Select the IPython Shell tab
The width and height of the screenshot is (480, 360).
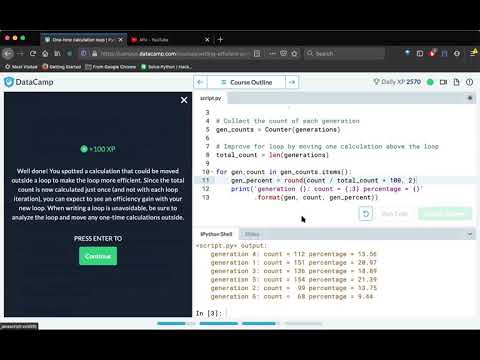coord(216,234)
